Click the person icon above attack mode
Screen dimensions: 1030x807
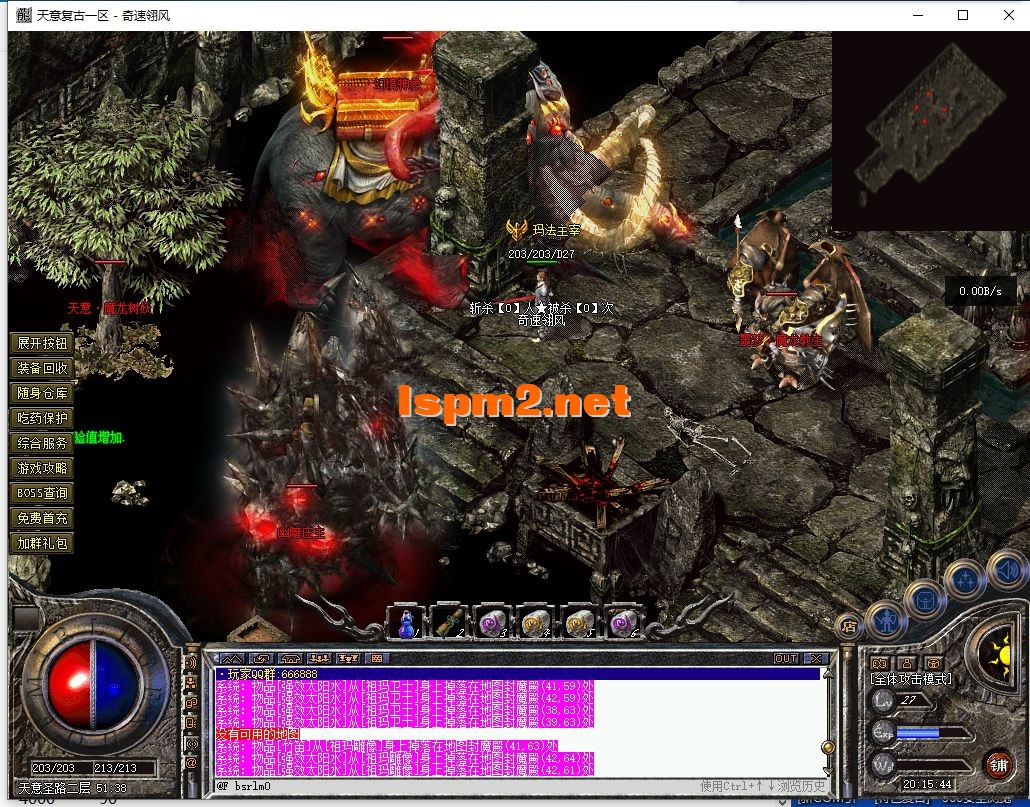click(x=907, y=663)
